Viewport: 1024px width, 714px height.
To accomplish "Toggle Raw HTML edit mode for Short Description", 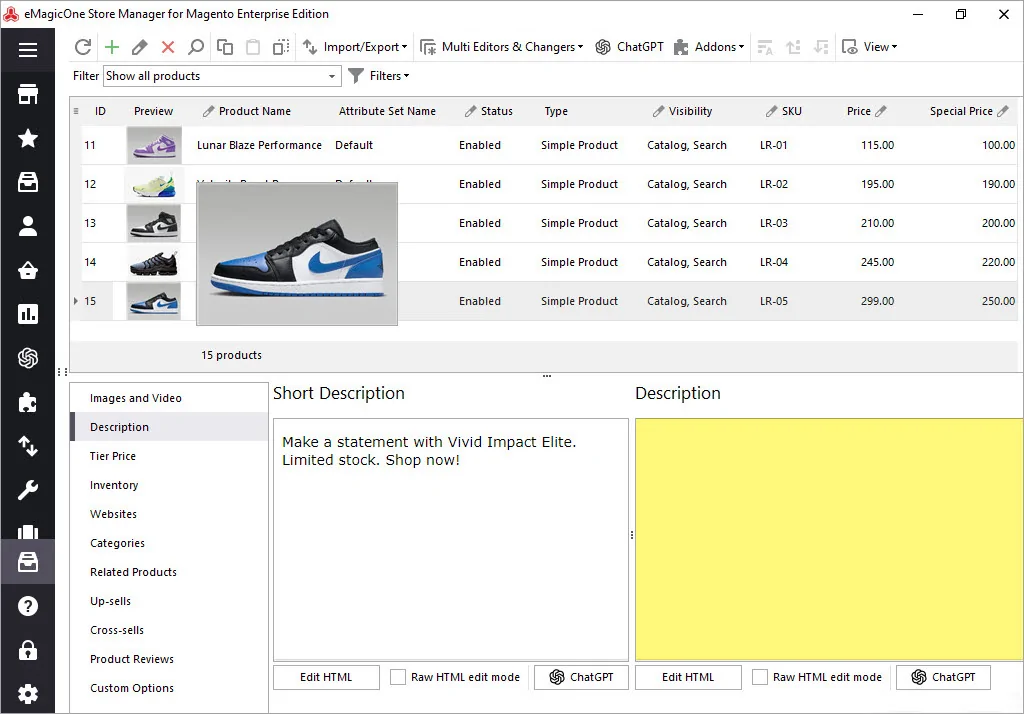I will 398,677.
